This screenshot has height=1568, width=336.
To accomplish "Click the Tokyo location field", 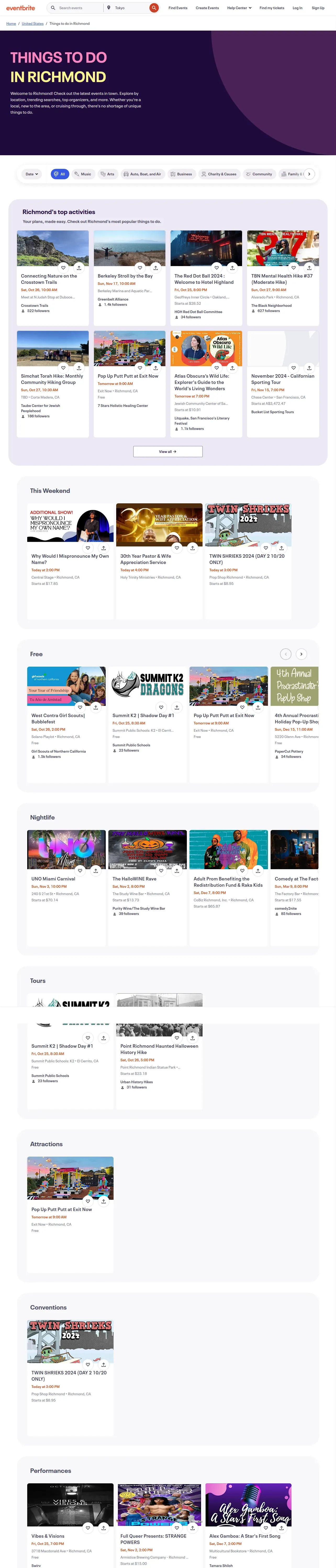I will [130, 8].
